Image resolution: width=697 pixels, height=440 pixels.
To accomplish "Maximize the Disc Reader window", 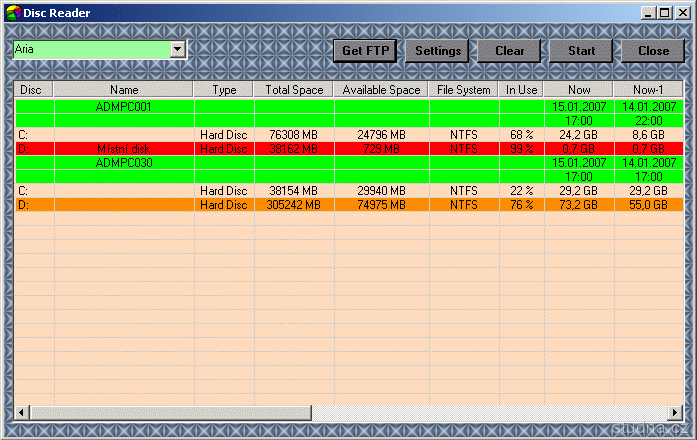I will [x=665, y=13].
